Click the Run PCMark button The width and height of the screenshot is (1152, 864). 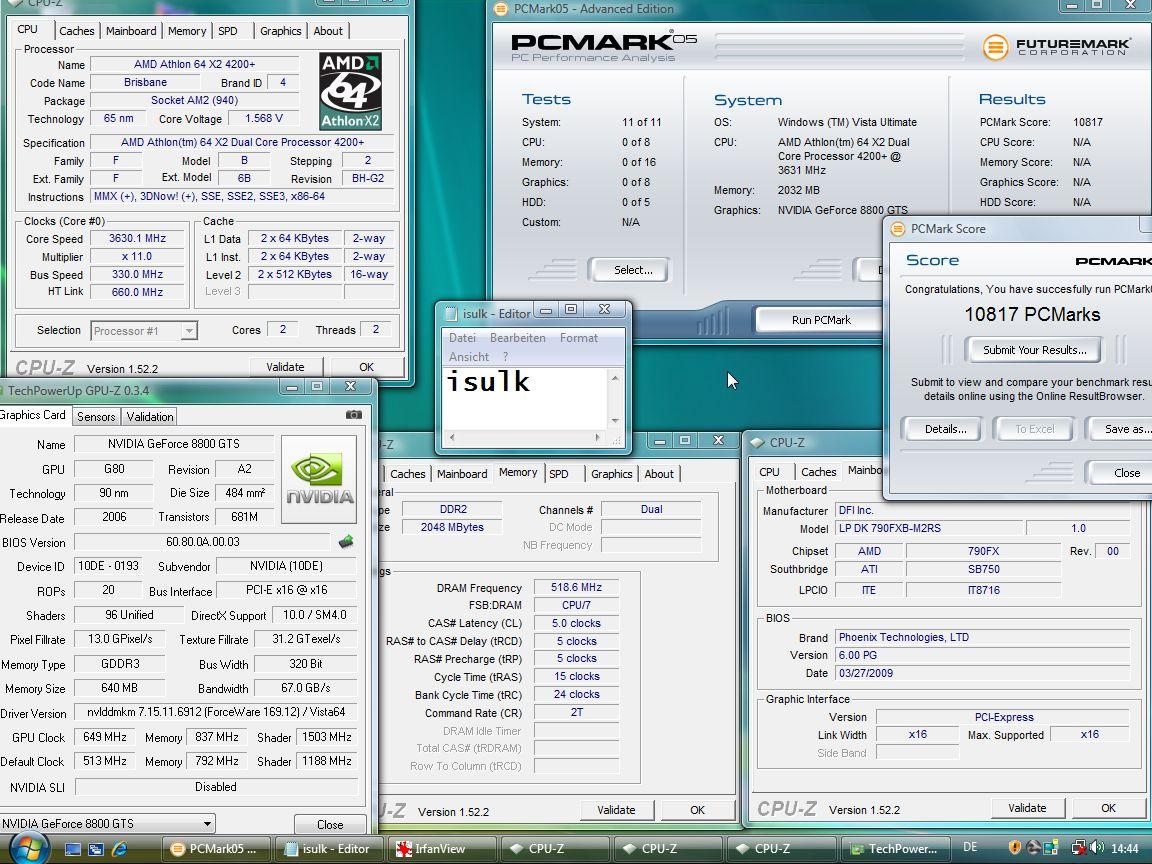coord(821,320)
